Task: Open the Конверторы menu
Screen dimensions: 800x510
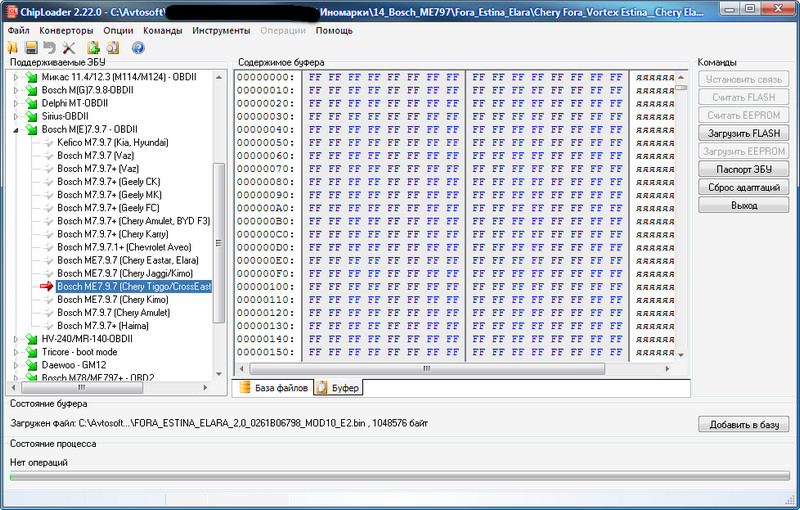Action: [x=66, y=31]
